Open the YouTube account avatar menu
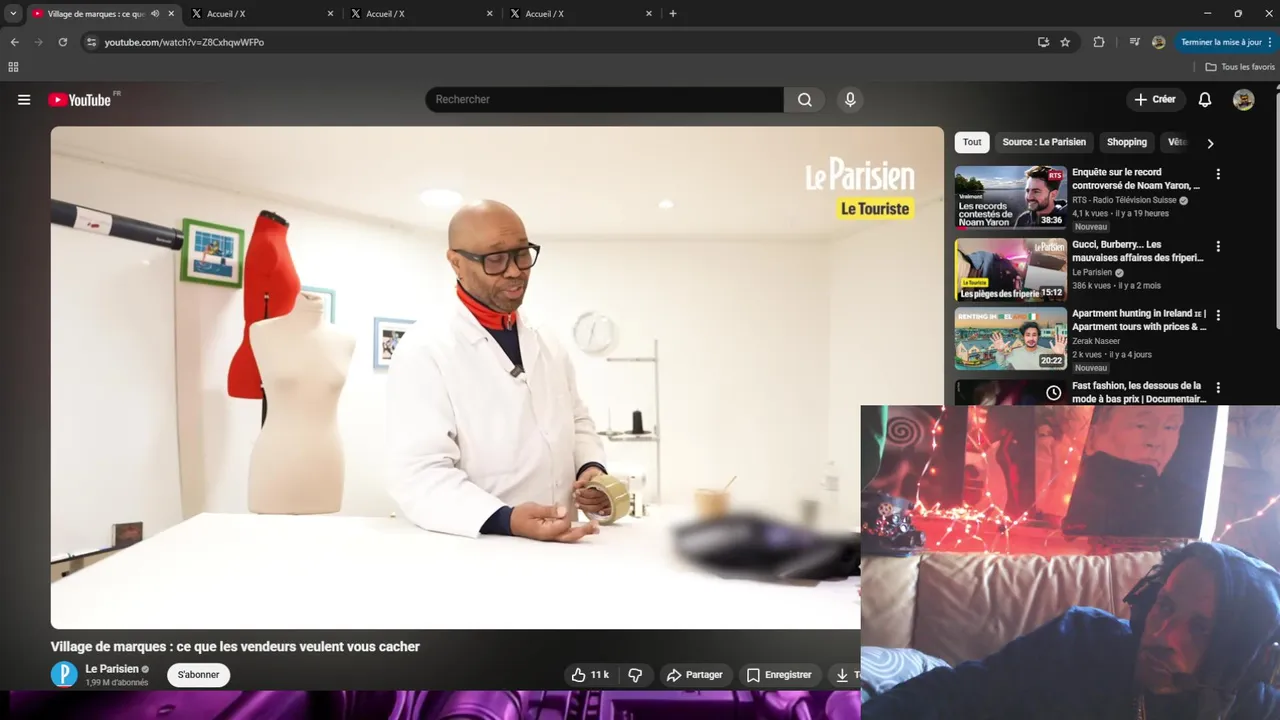 point(1244,100)
